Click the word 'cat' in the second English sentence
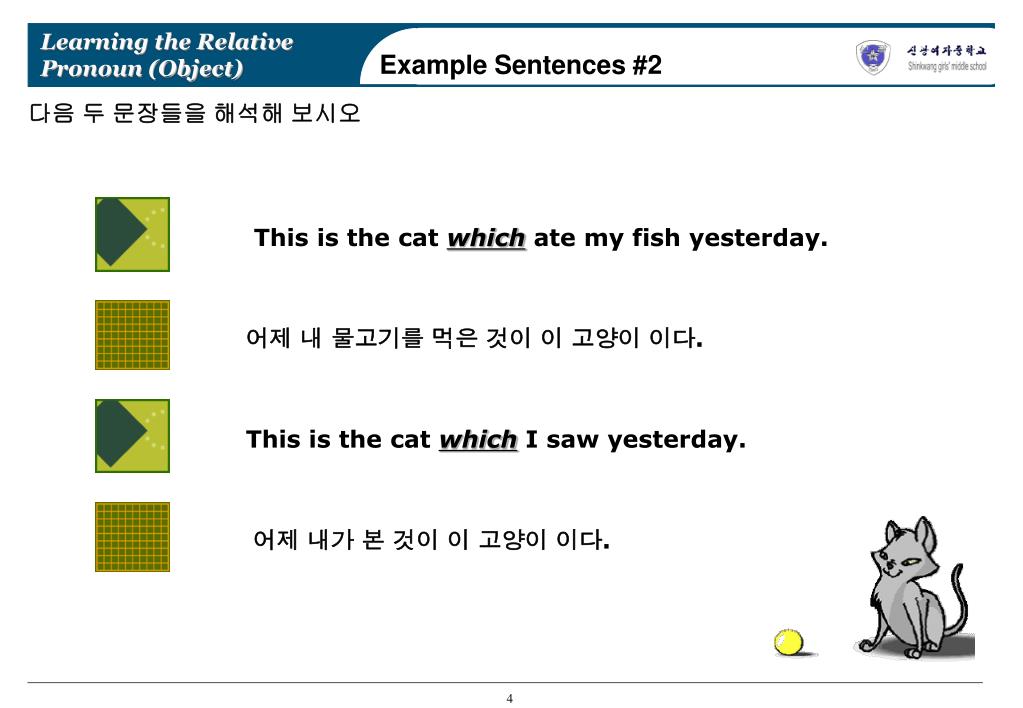1023x708 pixels. click(410, 440)
